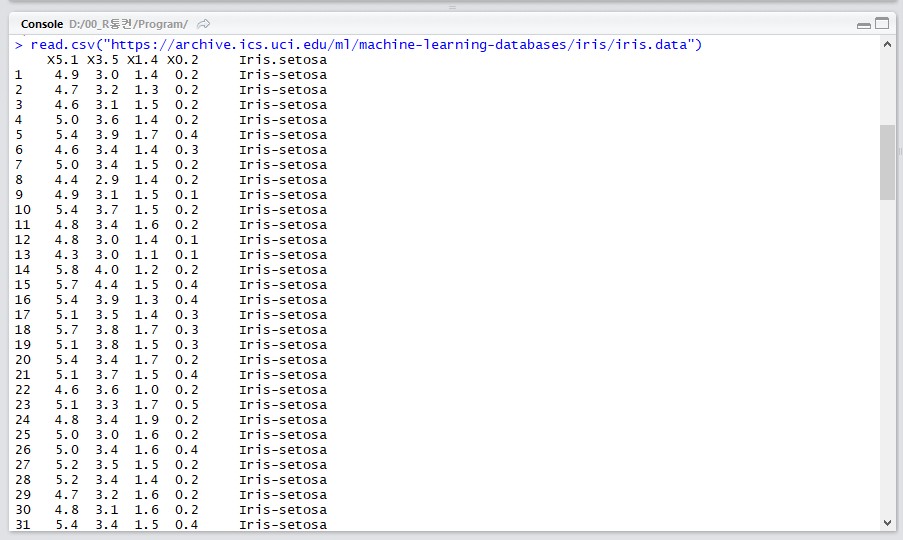Click value 4.9 in row 1
Screen dimensions: 903x540
[x=67, y=75]
